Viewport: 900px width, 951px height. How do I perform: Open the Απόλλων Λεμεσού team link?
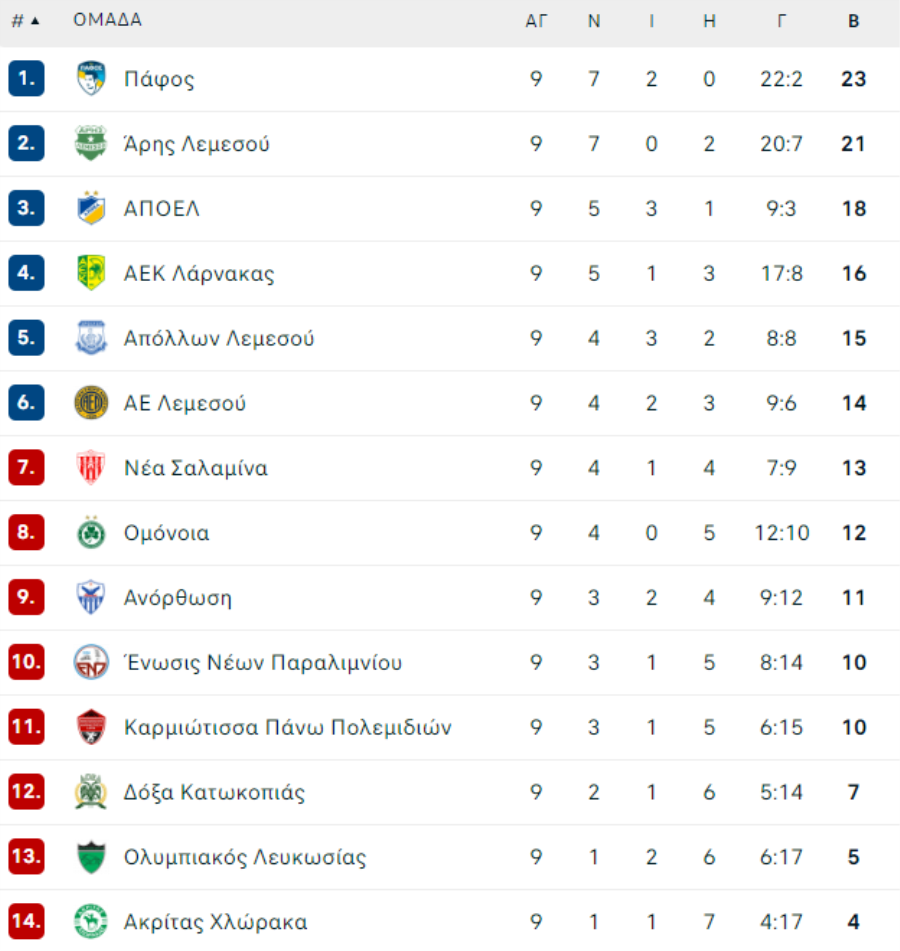(x=219, y=338)
